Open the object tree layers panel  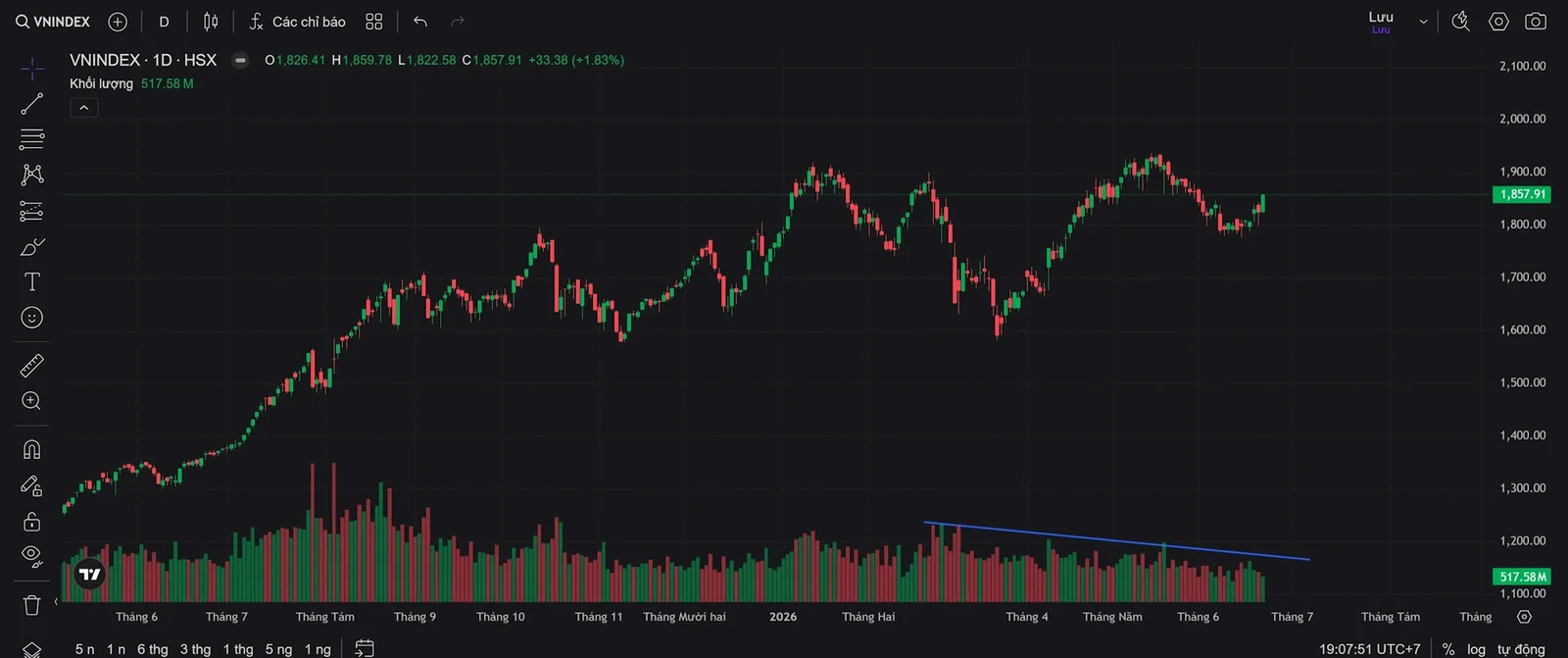tap(32, 648)
